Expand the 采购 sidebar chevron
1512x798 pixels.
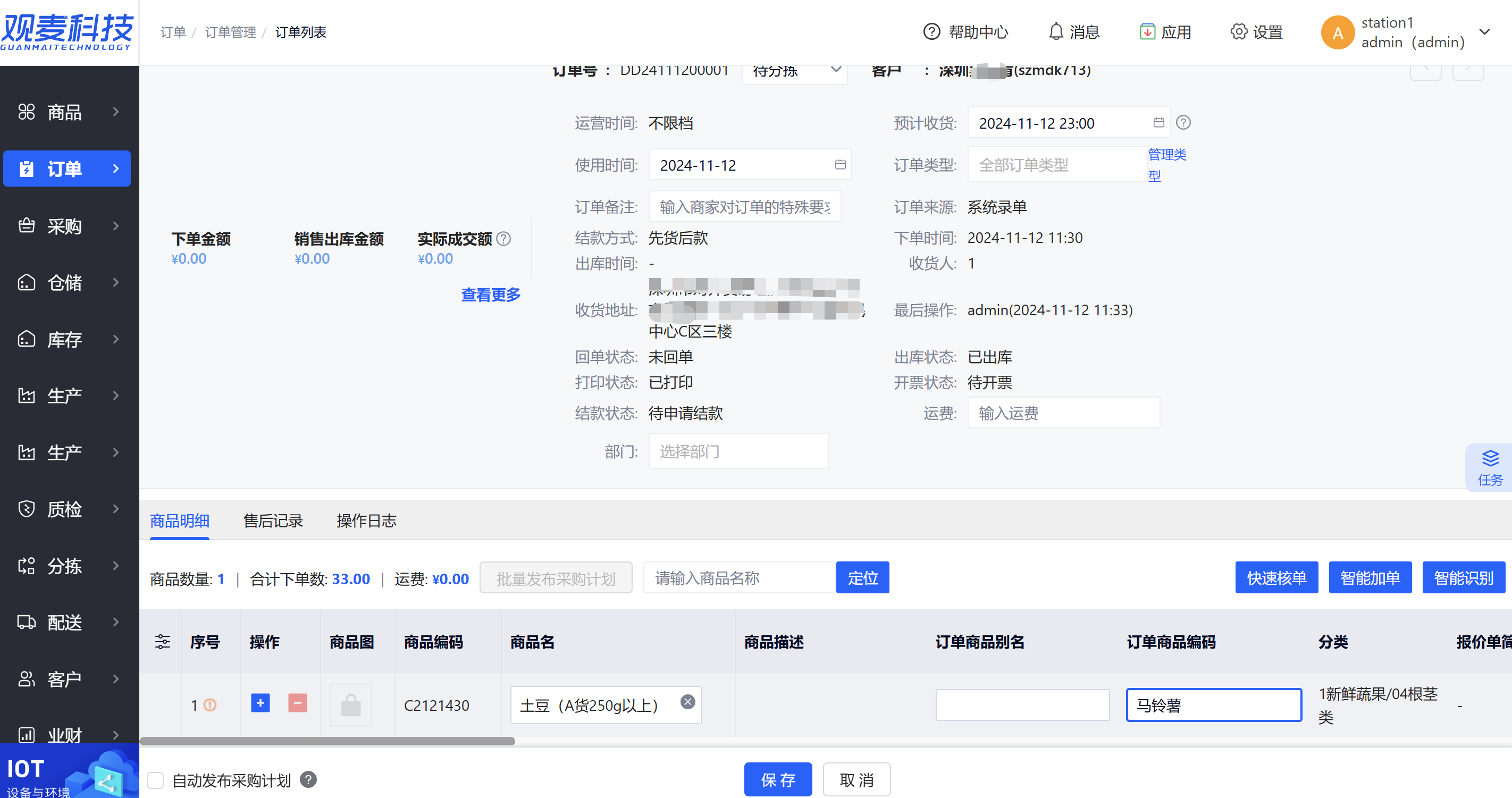click(115, 225)
